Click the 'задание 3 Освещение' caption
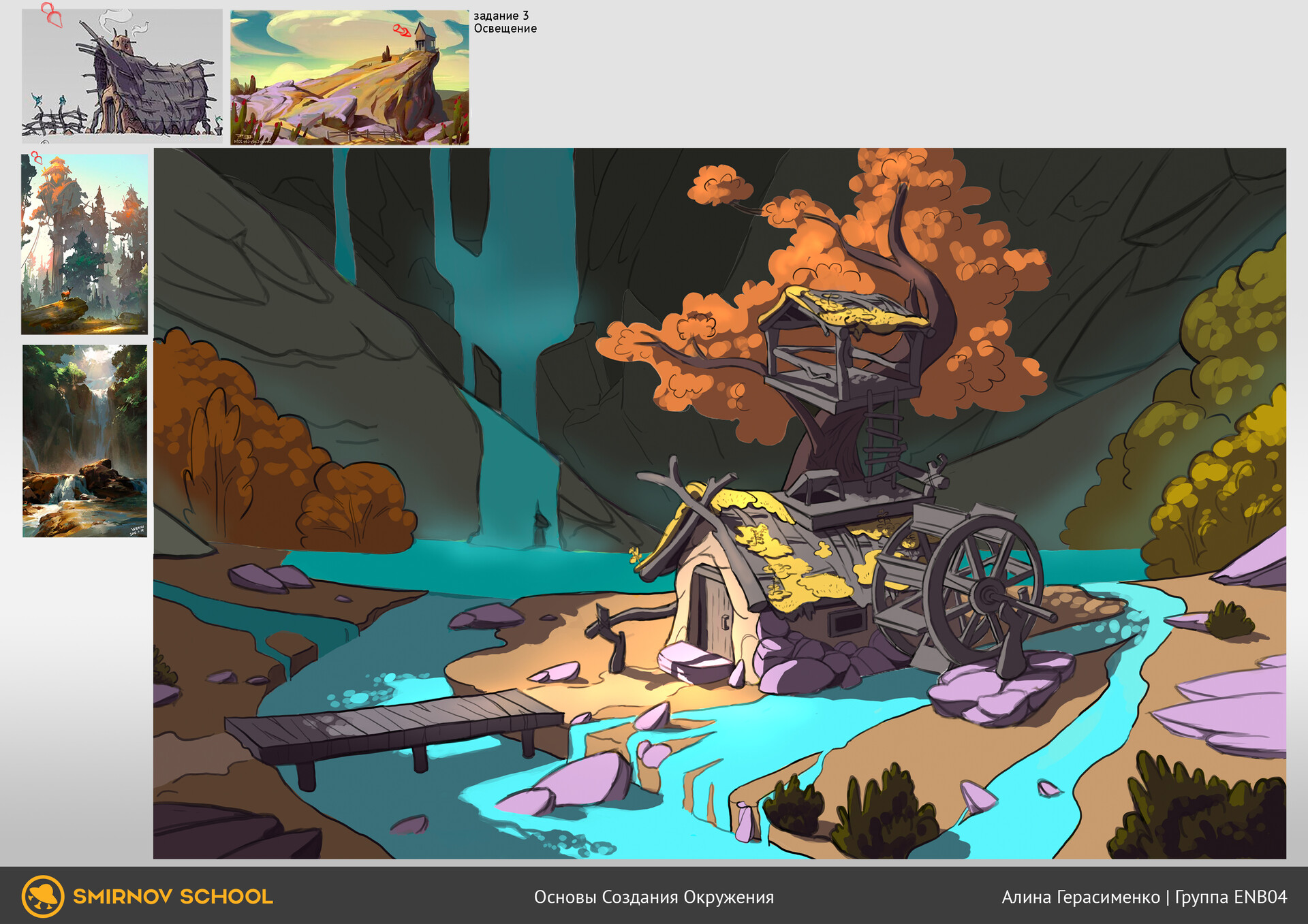Viewport: 1308px width, 924px height. tap(505, 22)
